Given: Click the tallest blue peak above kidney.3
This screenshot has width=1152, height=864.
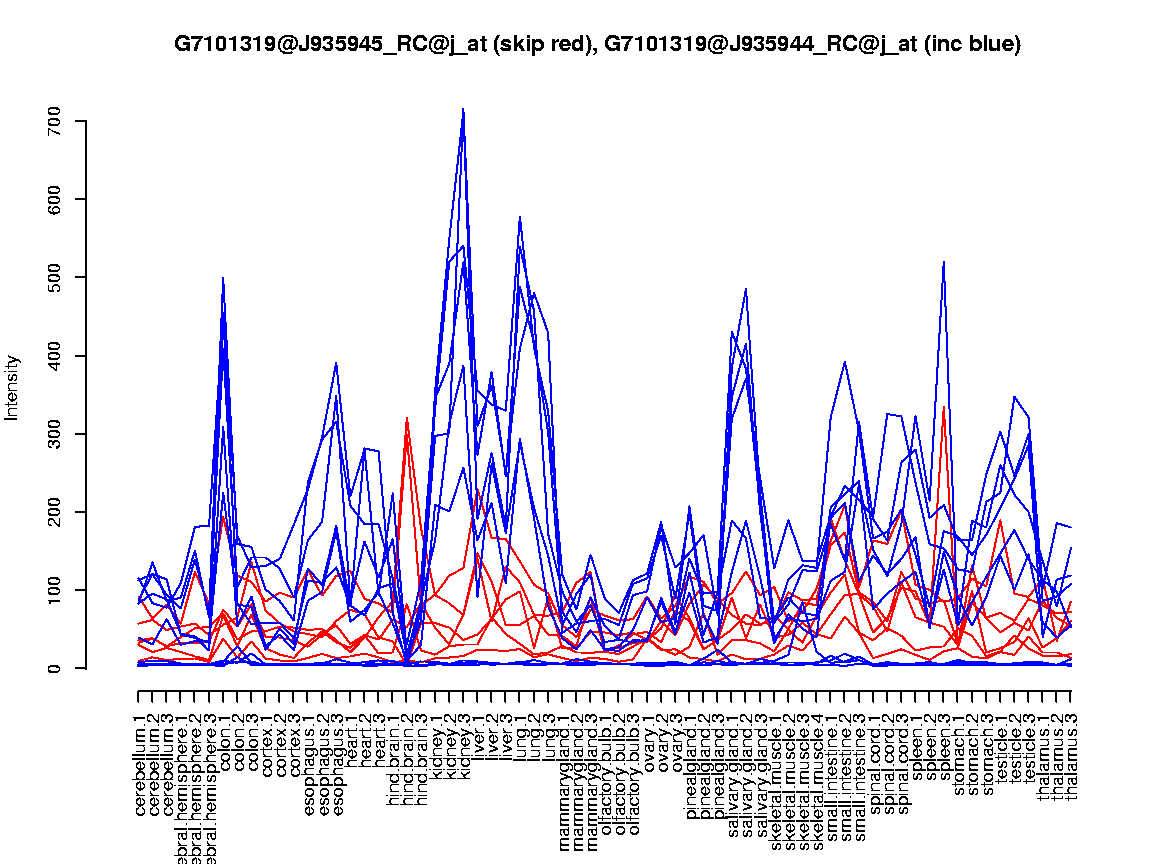Looking at the screenshot, I should pyautogui.click(x=463, y=110).
